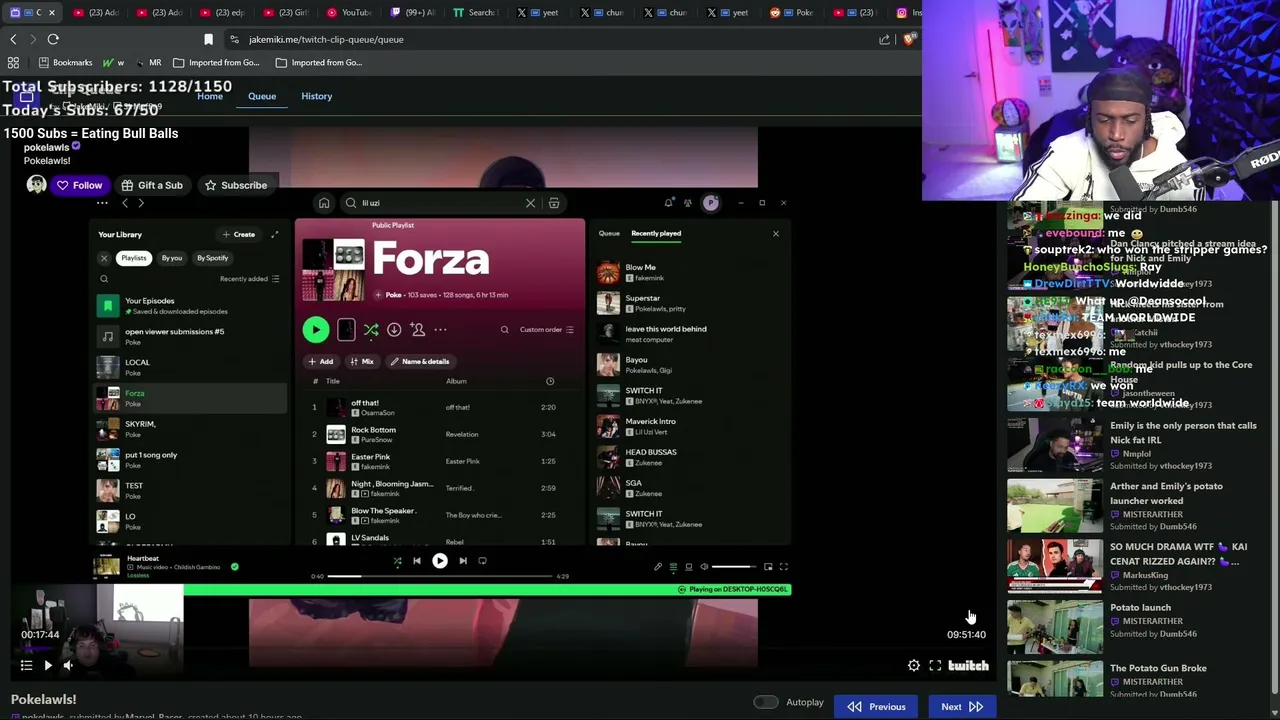Go back in Spotify navigation

coord(125,203)
